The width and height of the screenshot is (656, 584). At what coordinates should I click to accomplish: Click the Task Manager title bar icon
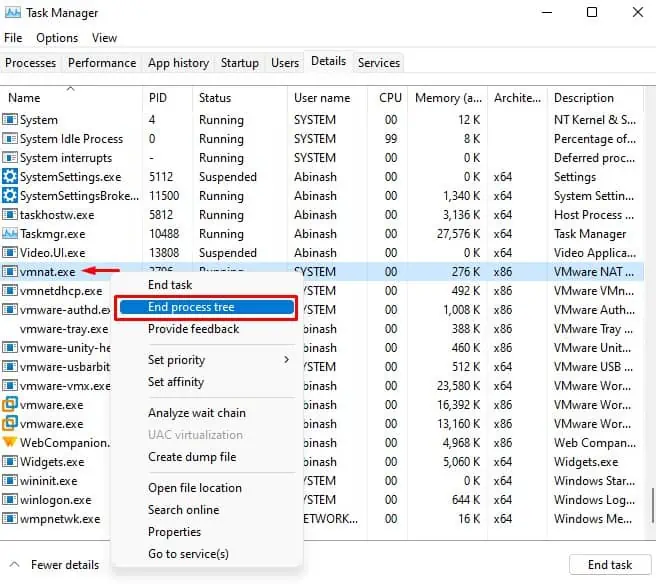[x=13, y=13]
